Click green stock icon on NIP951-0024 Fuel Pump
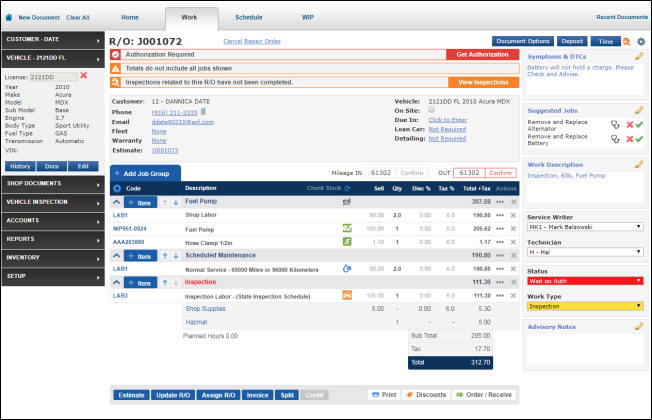The height and width of the screenshot is (420, 652). (347, 228)
